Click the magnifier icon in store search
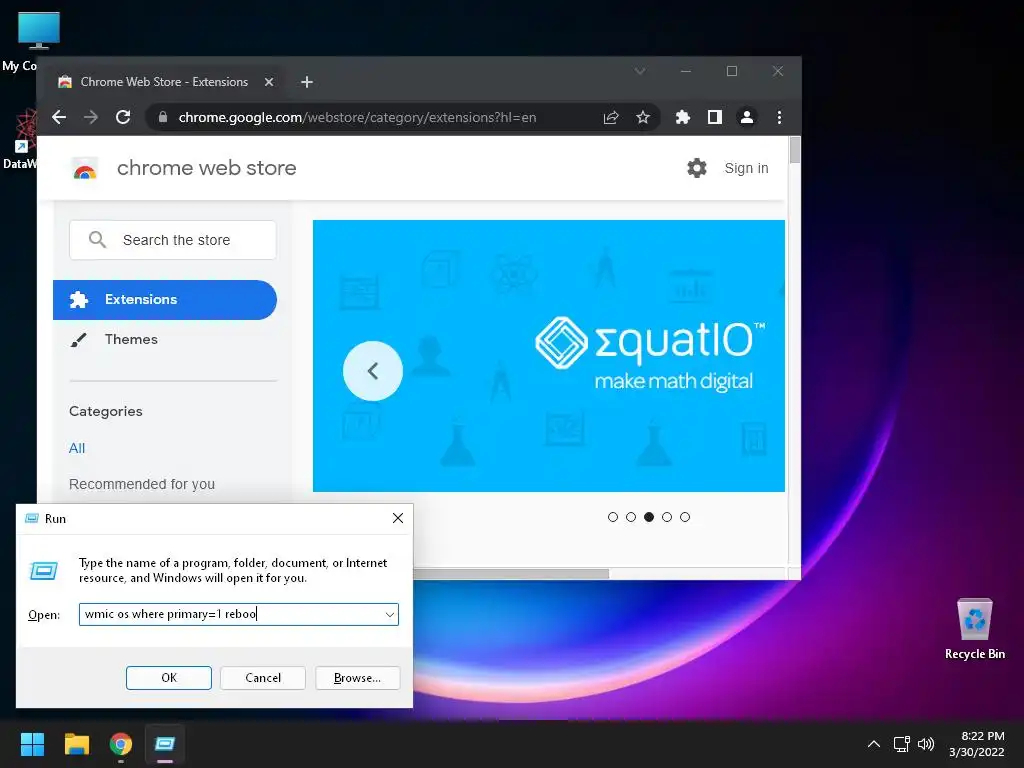The image size is (1024, 768). (97, 240)
